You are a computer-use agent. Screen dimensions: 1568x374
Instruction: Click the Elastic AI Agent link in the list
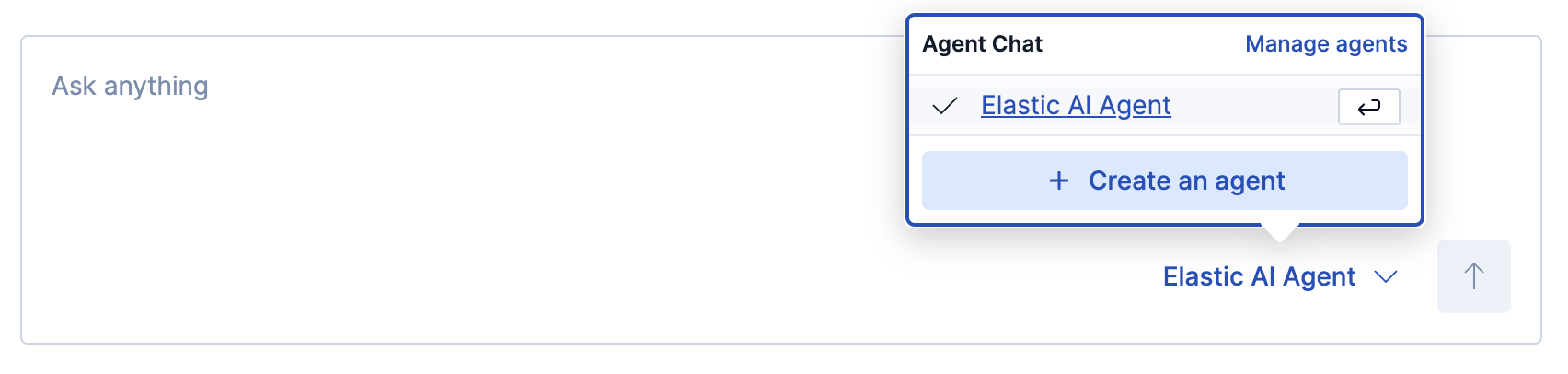click(1075, 106)
